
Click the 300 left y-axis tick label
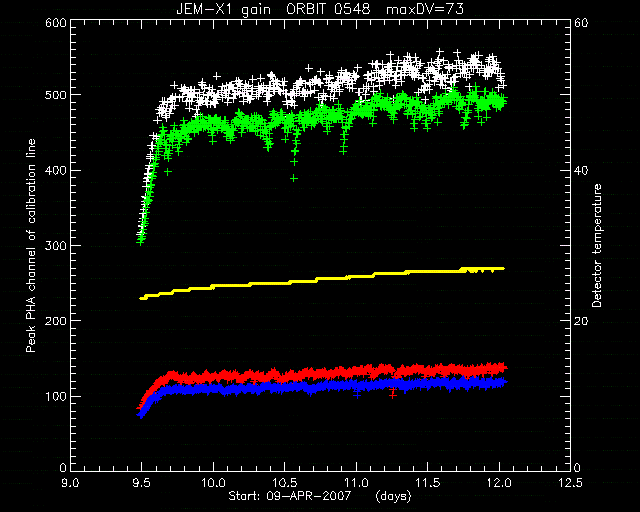pyautogui.click(x=56, y=246)
